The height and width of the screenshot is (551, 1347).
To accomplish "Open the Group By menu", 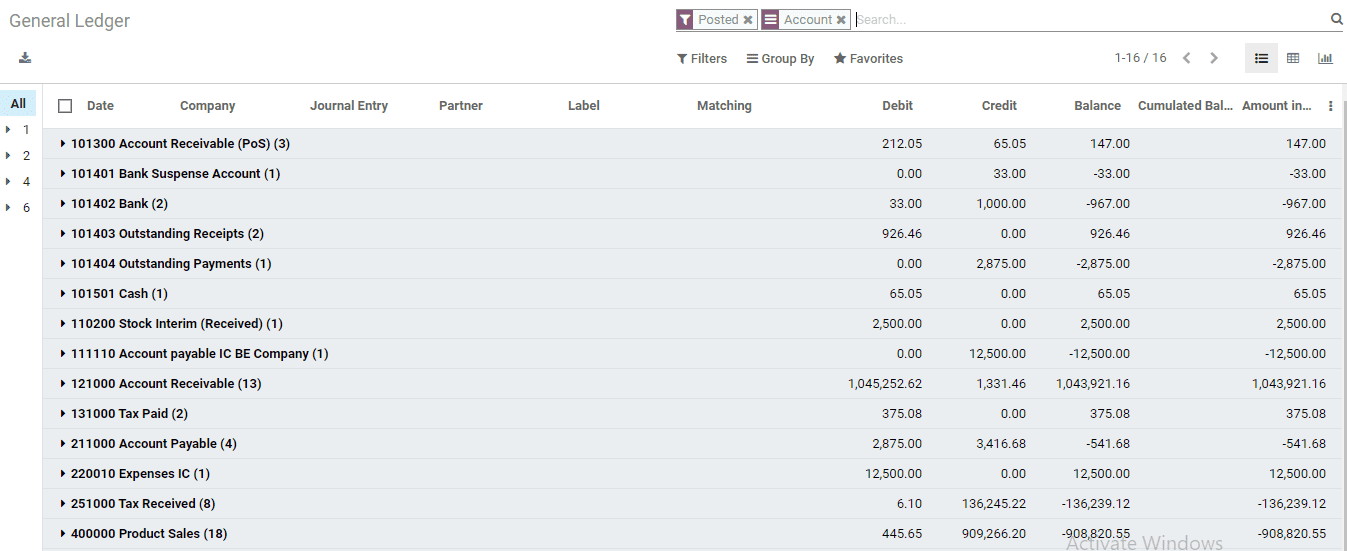I will click(780, 59).
